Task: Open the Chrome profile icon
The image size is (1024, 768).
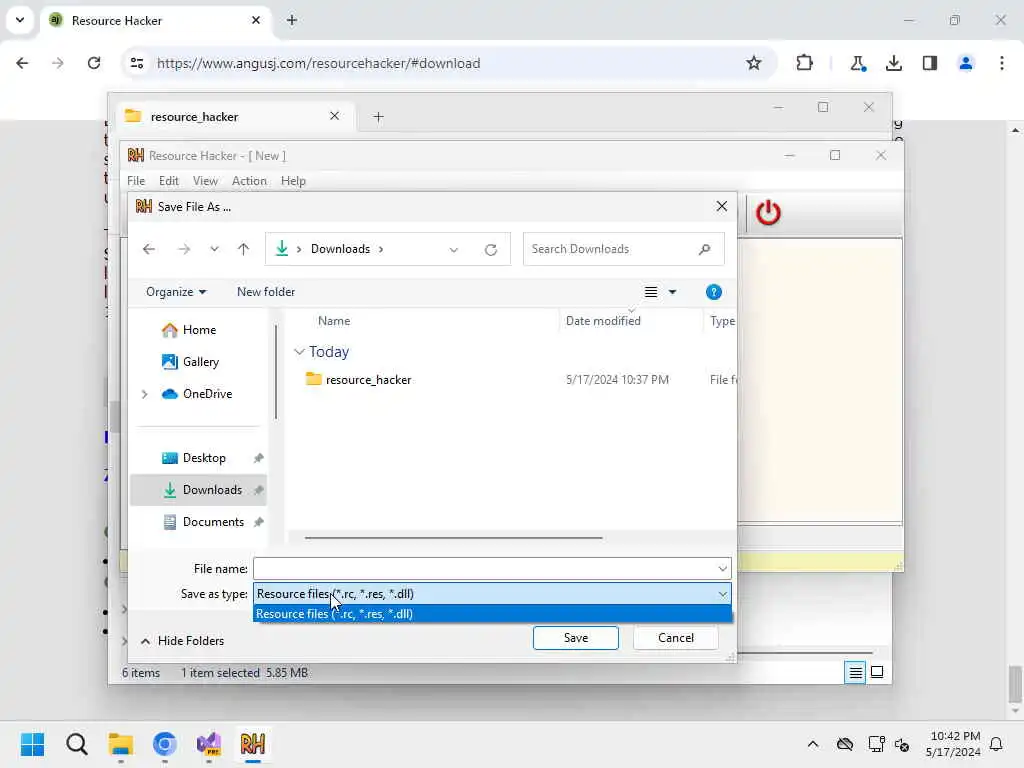Action: coord(966,63)
